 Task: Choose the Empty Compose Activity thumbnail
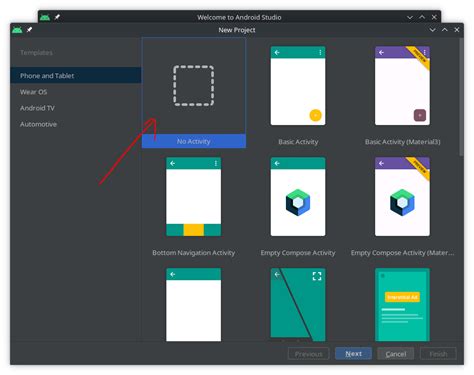tap(298, 197)
